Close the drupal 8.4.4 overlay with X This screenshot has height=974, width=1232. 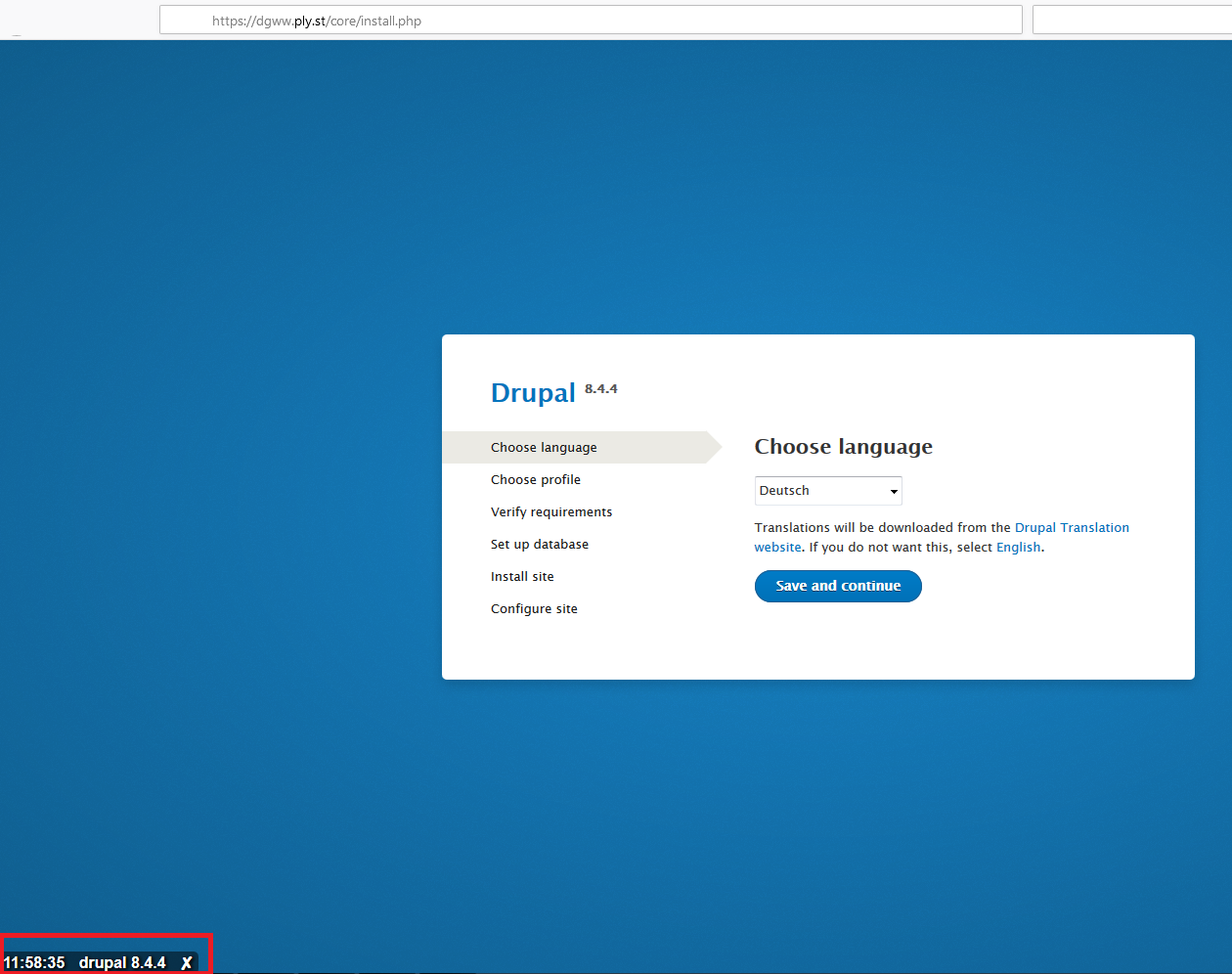click(x=187, y=963)
